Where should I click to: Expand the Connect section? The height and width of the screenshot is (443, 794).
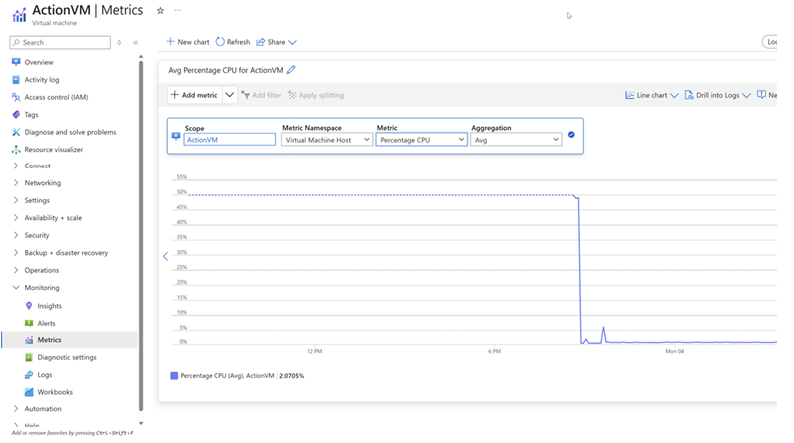coord(16,166)
